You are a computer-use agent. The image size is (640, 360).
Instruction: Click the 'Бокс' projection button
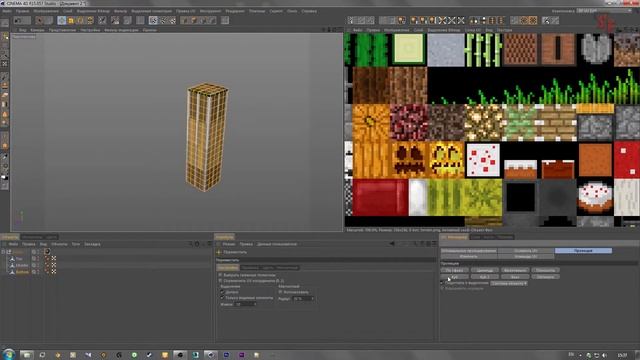tap(515, 277)
